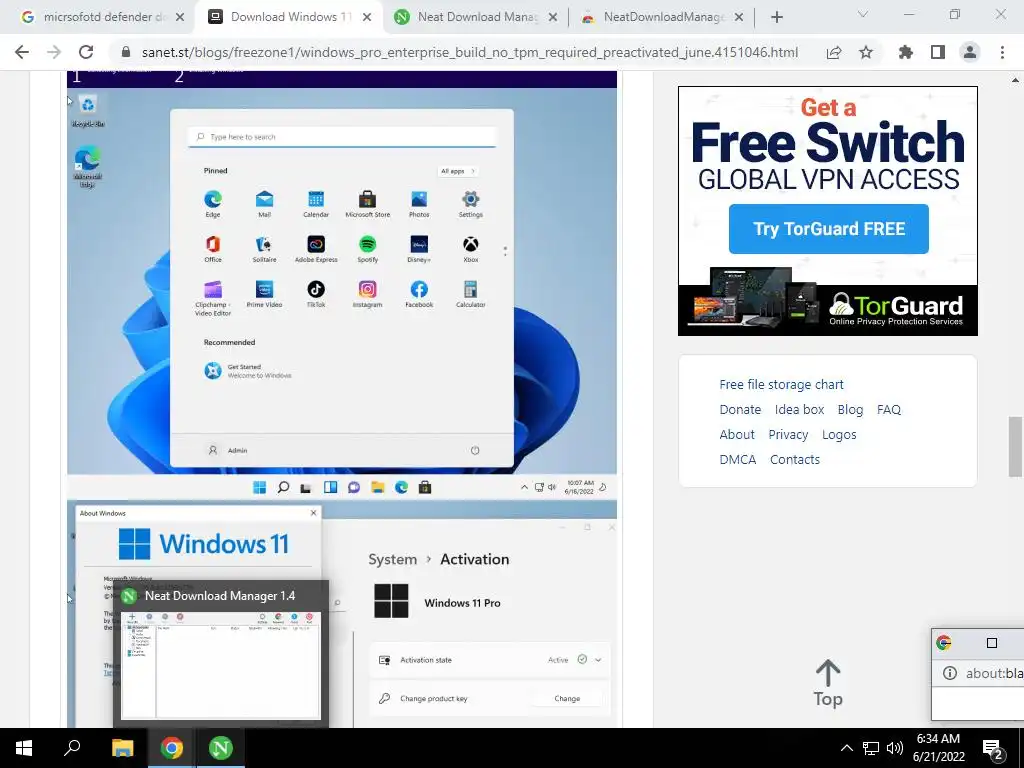The height and width of the screenshot is (768, 1024).
Task: Open the Logos link
Action: tap(839, 434)
